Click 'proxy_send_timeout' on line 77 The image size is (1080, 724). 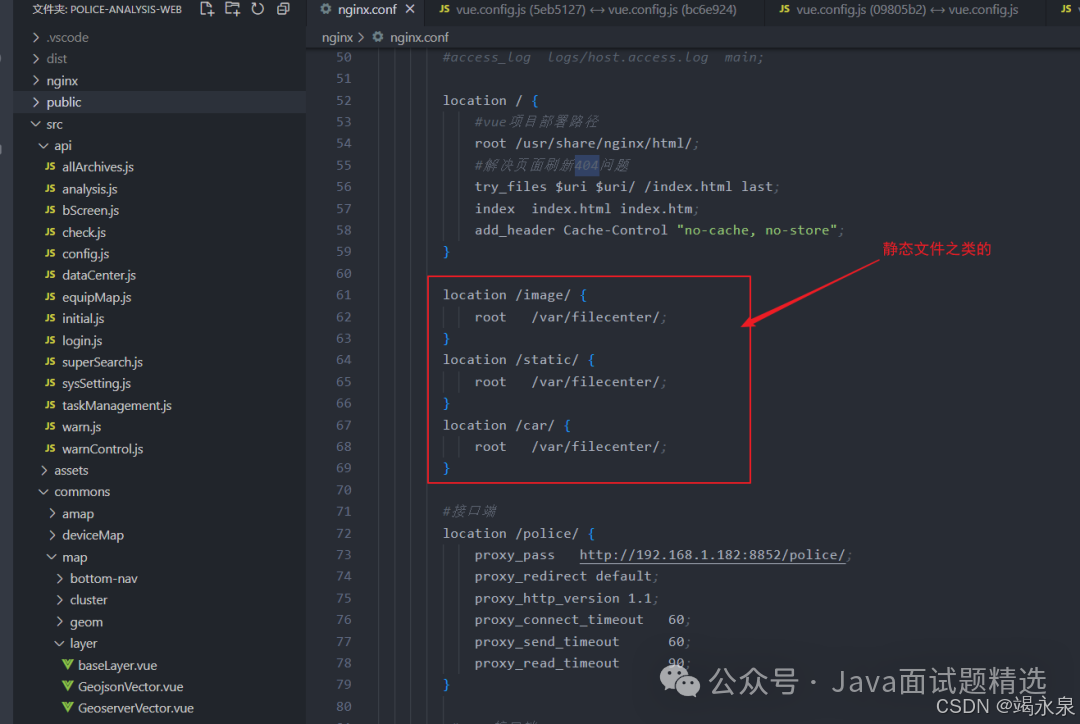[547, 641]
